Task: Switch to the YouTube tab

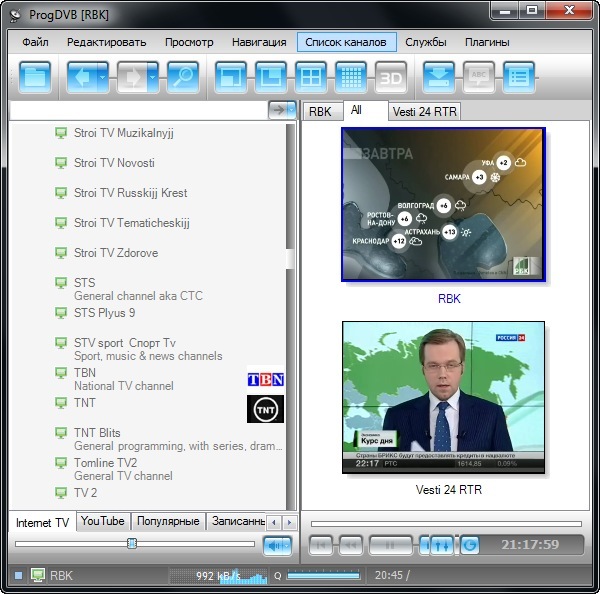Action: tap(103, 521)
